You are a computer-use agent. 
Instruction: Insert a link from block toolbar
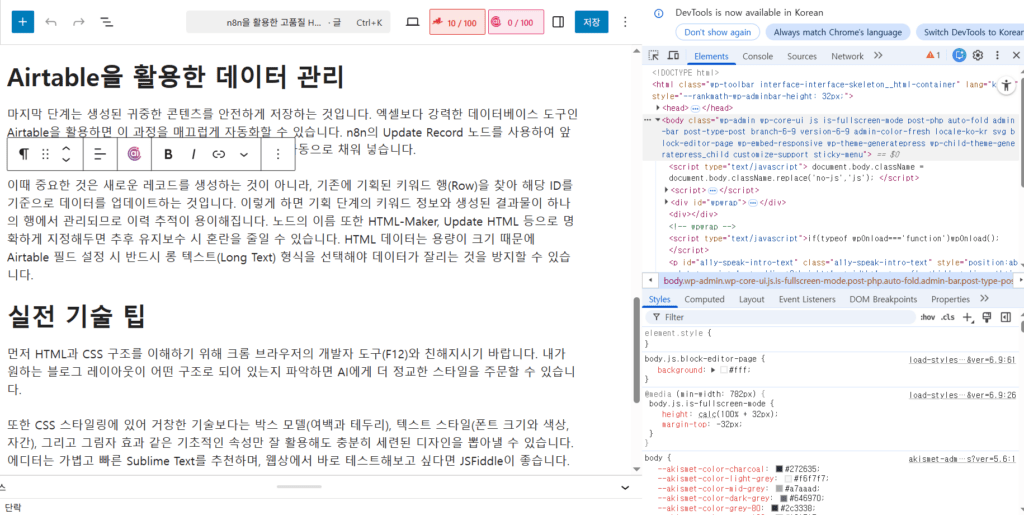pyautogui.click(x=219, y=154)
